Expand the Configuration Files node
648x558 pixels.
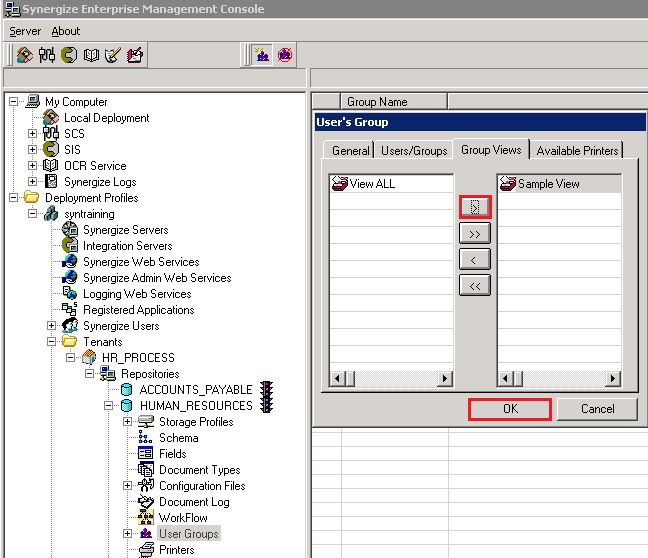click(x=127, y=486)
